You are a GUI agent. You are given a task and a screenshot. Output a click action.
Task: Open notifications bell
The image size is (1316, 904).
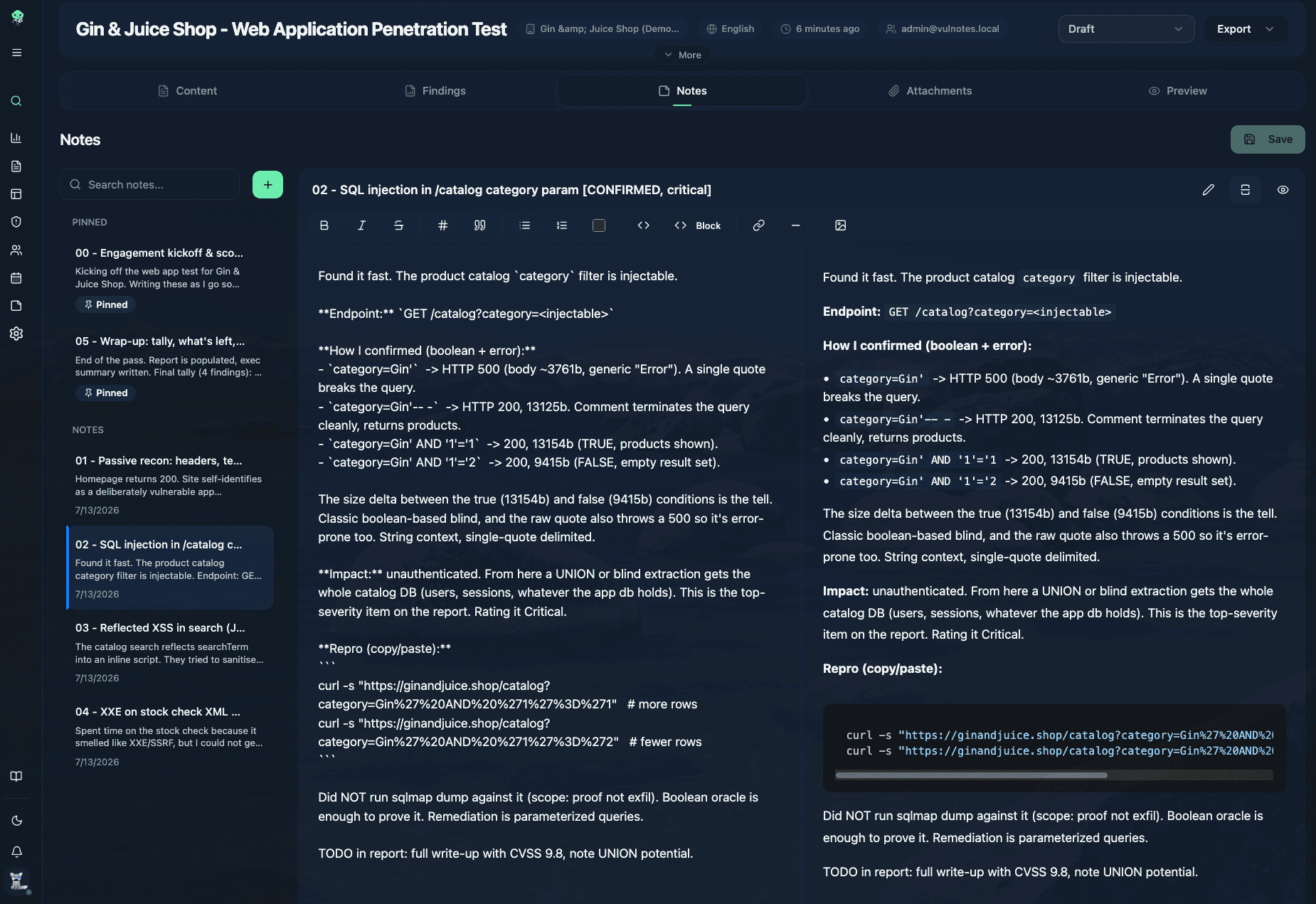(x=16, y=852)
